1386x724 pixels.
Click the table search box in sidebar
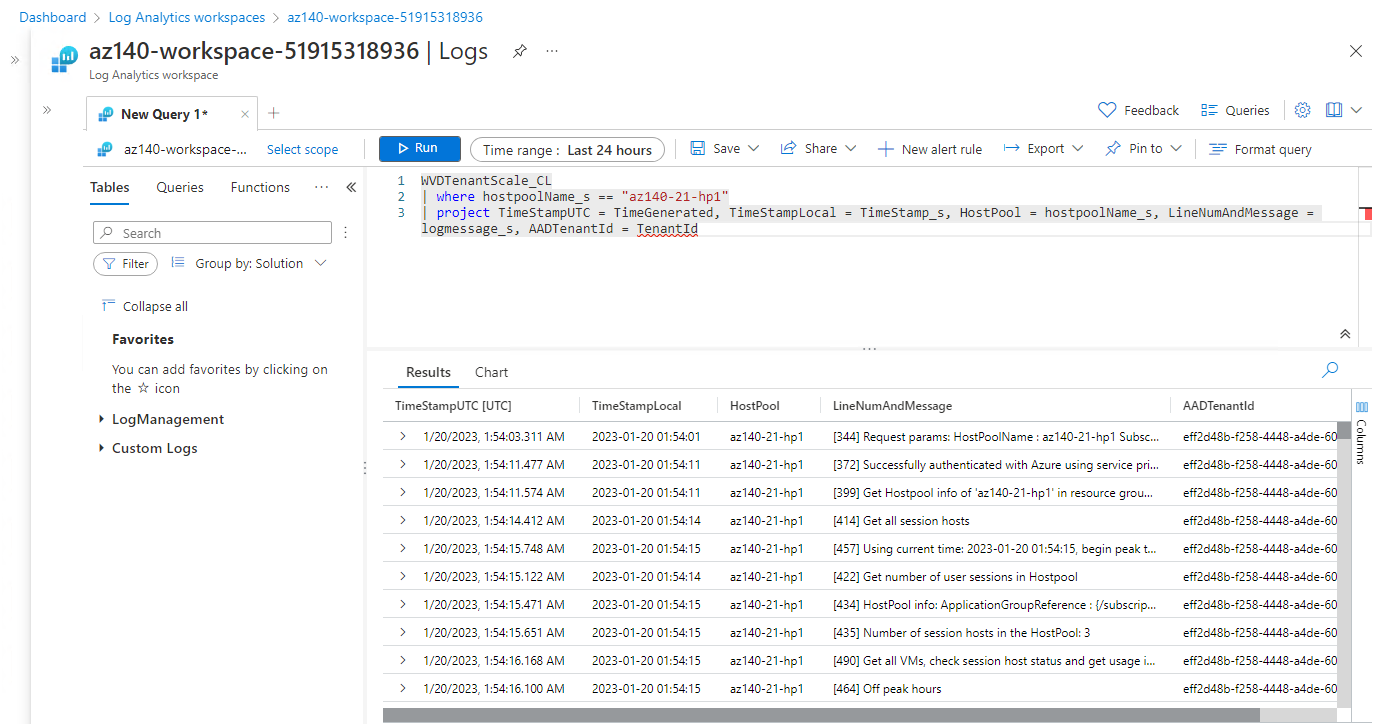pyautogui.click(x=212, y=232)
